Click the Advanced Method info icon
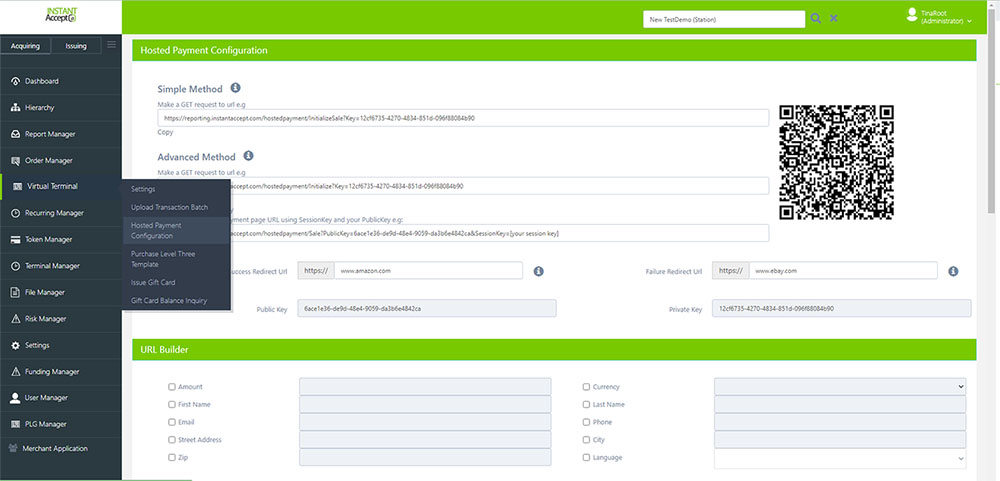Viewport: 1000px width, 481px height. [x=248, y=156]
